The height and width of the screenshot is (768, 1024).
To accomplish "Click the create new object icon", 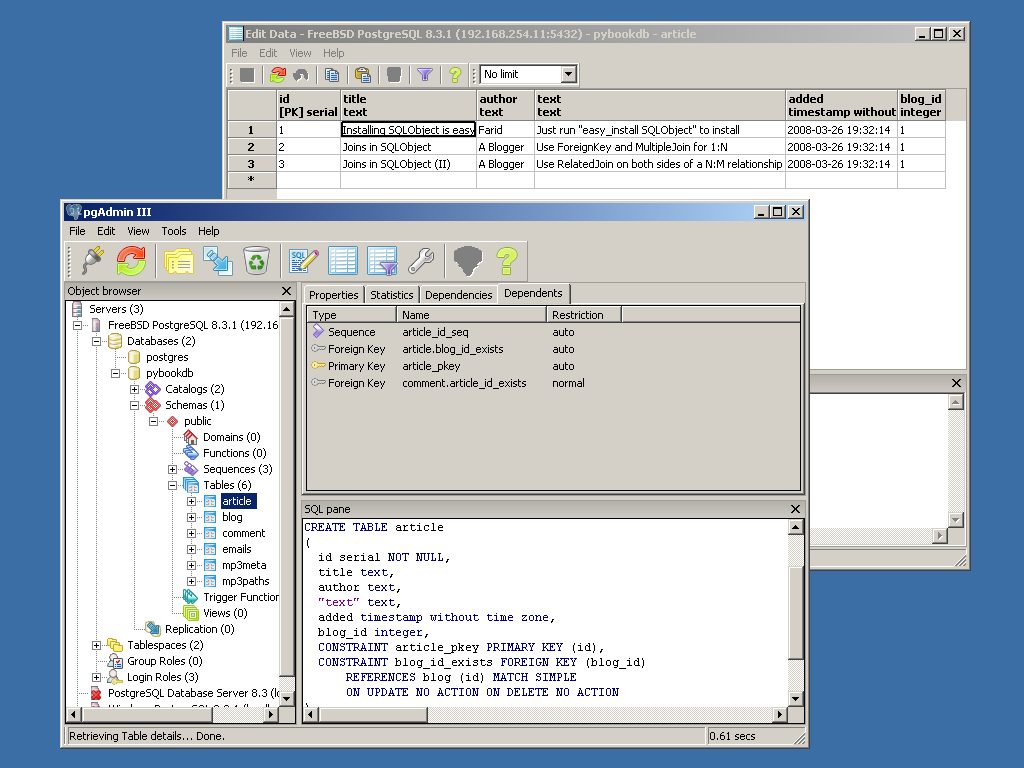I will (217, 261).
